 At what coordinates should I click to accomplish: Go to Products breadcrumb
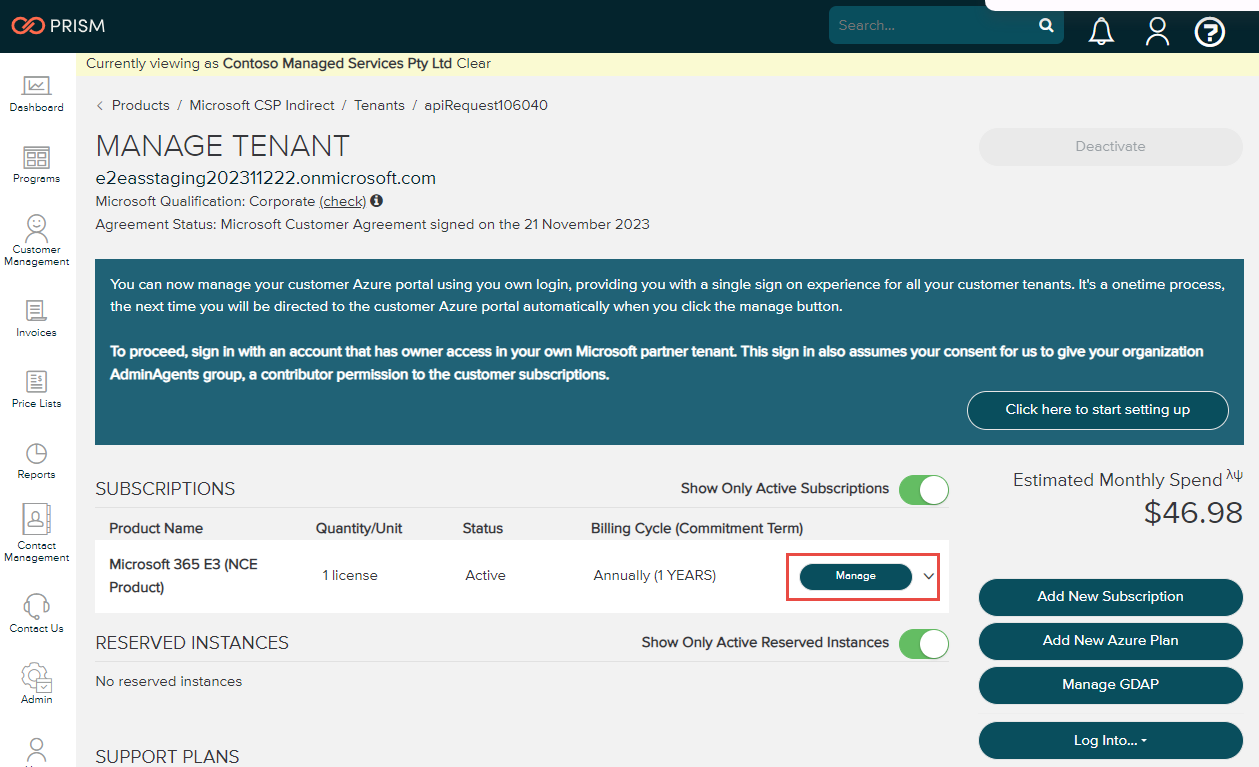click(141, 105)
